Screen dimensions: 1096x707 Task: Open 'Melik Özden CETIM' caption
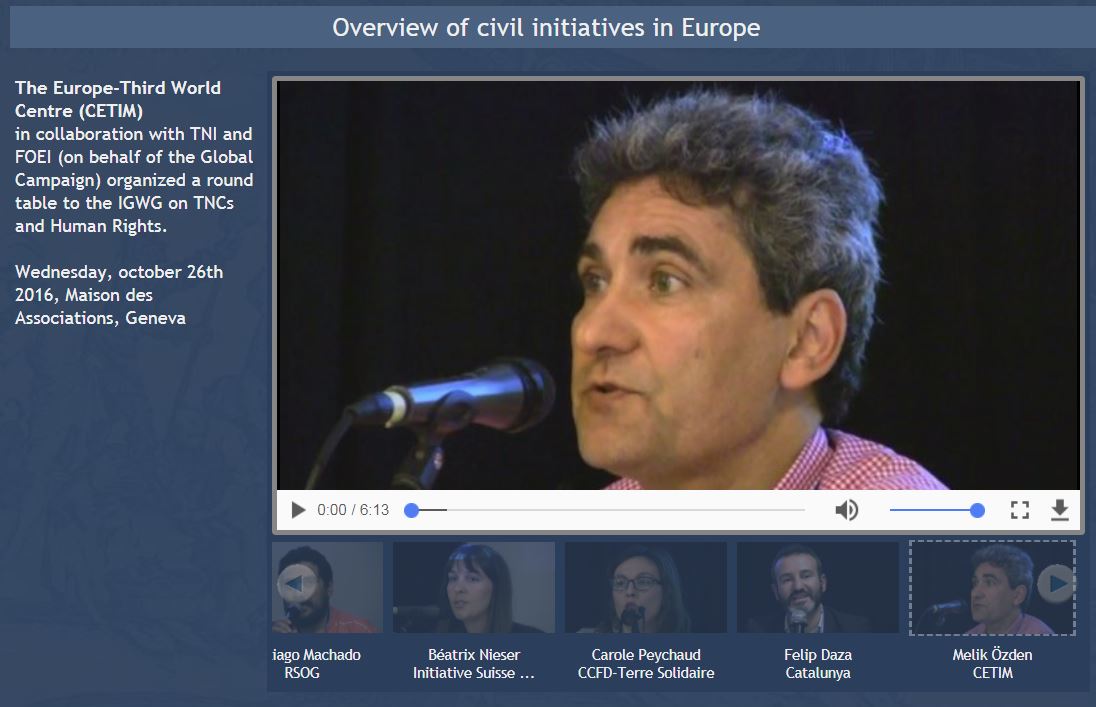point(993,664)
